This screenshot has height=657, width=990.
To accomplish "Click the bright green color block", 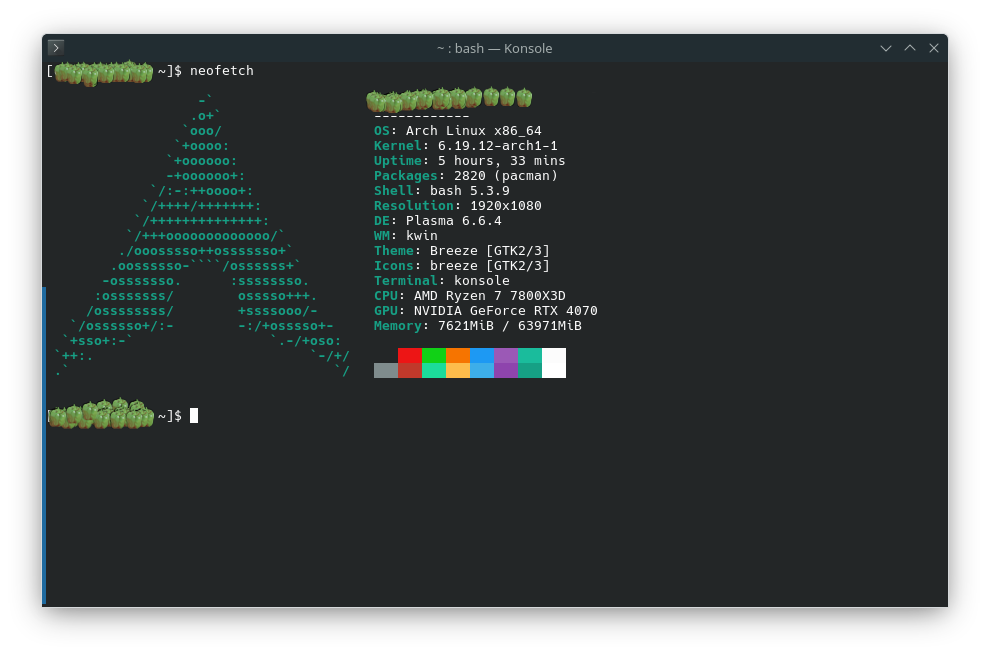I will 434,355.
